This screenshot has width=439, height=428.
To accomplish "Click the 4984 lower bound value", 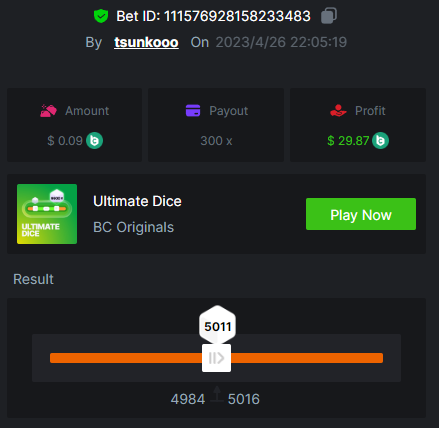I will point(188,399).
